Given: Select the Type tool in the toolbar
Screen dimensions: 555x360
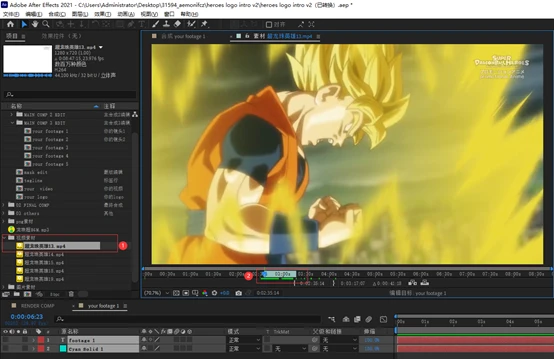Looking at the screenshot, I should pos(141,24).
